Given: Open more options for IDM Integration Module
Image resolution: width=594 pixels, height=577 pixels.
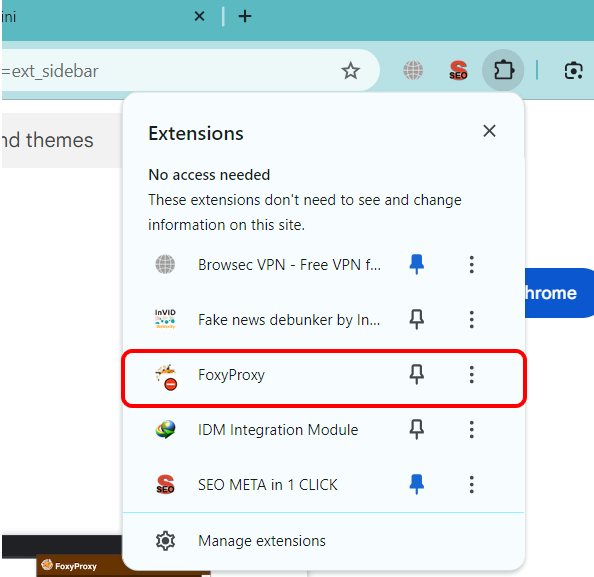Looking at the screenshot, I should point(471,429).
